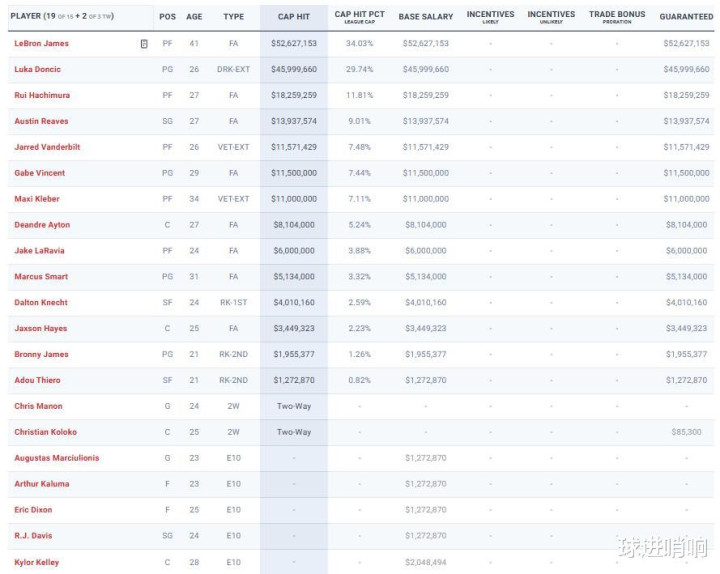720x574 pixels.
Task: Open Austin Reaves player link
Action: pyautogui.click(x=39, y=121)
